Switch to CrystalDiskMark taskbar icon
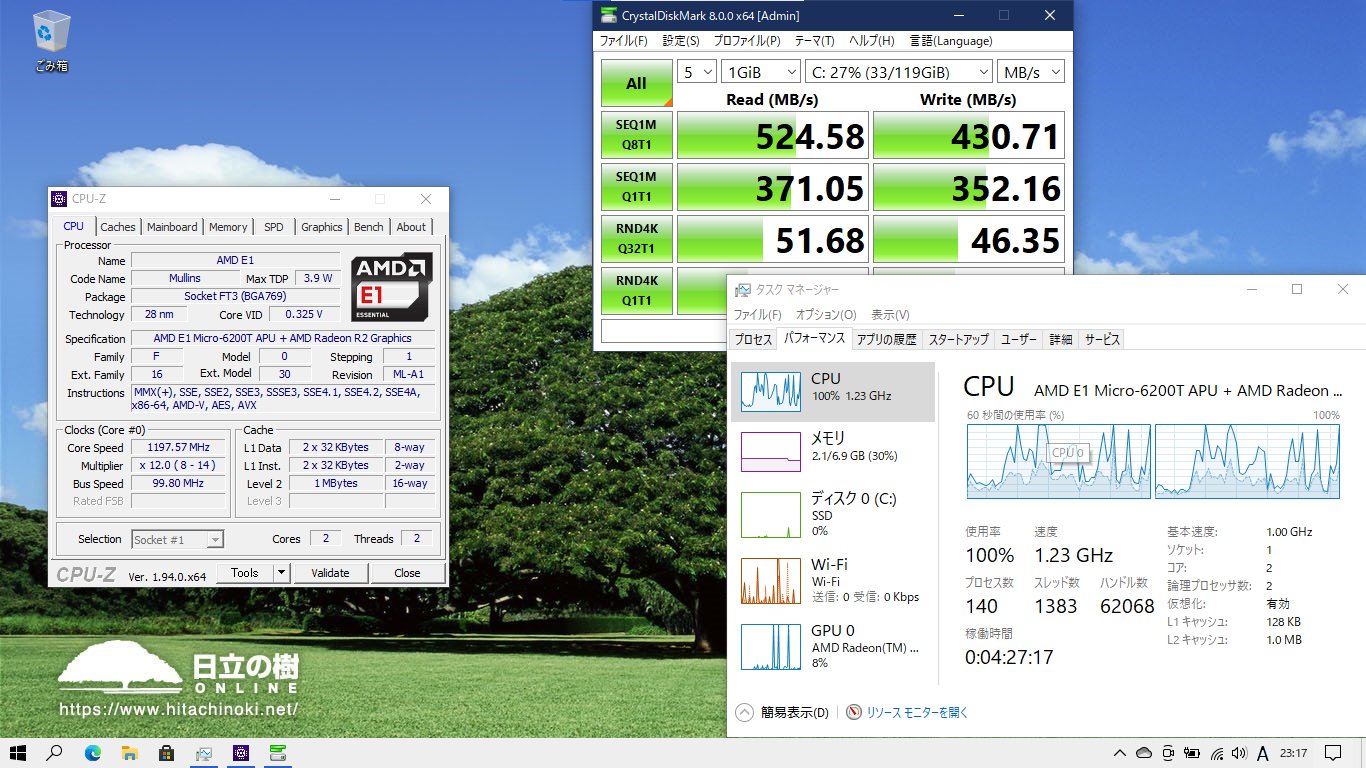1366x768 pixels. [x=277, y=753]
